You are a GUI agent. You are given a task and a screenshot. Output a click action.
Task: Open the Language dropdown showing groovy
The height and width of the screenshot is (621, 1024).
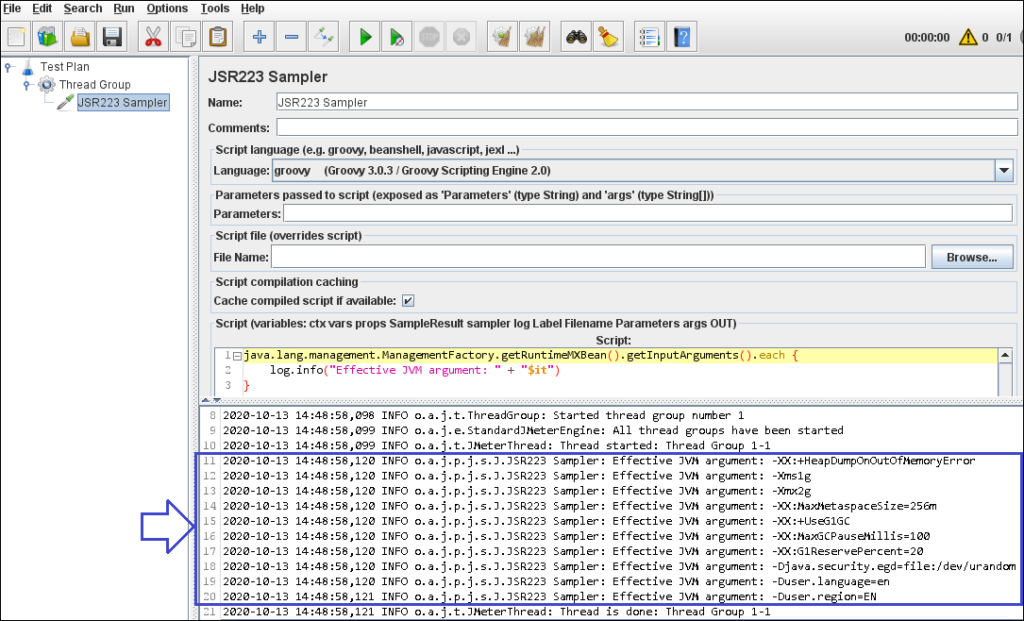(x=1004, y=170)
